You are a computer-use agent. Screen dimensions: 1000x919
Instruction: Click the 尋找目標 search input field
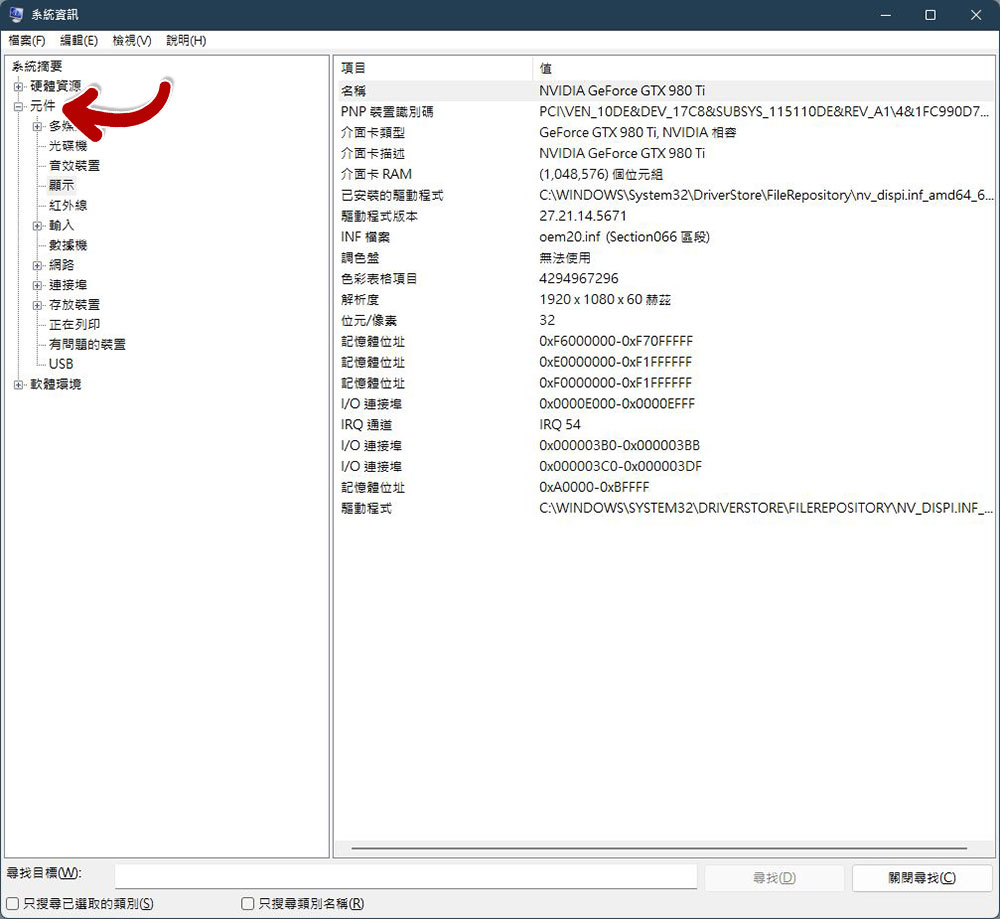(405, 877)
